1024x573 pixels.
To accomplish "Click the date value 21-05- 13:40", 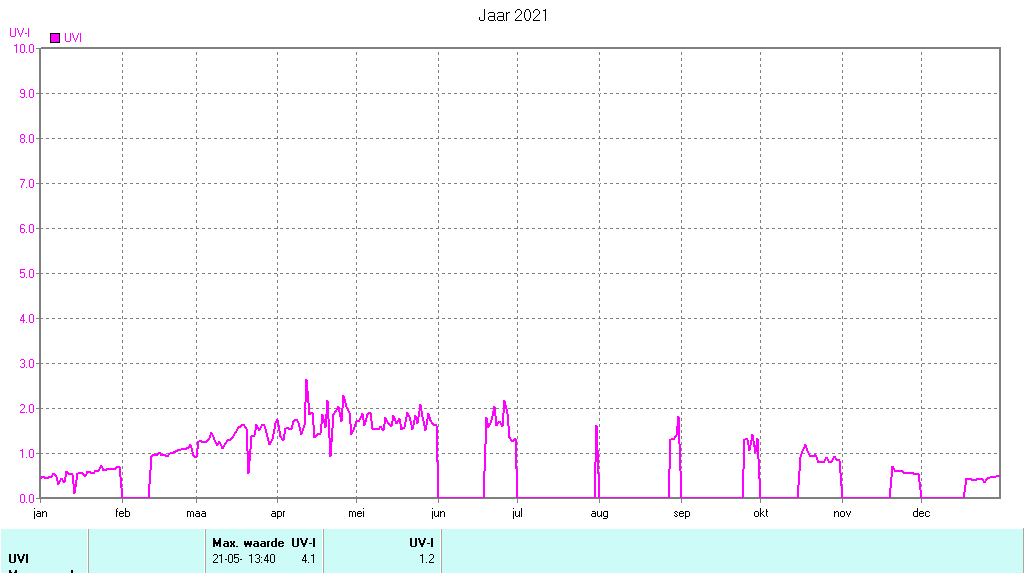I will pyautogui.click(x=244, y=559).
